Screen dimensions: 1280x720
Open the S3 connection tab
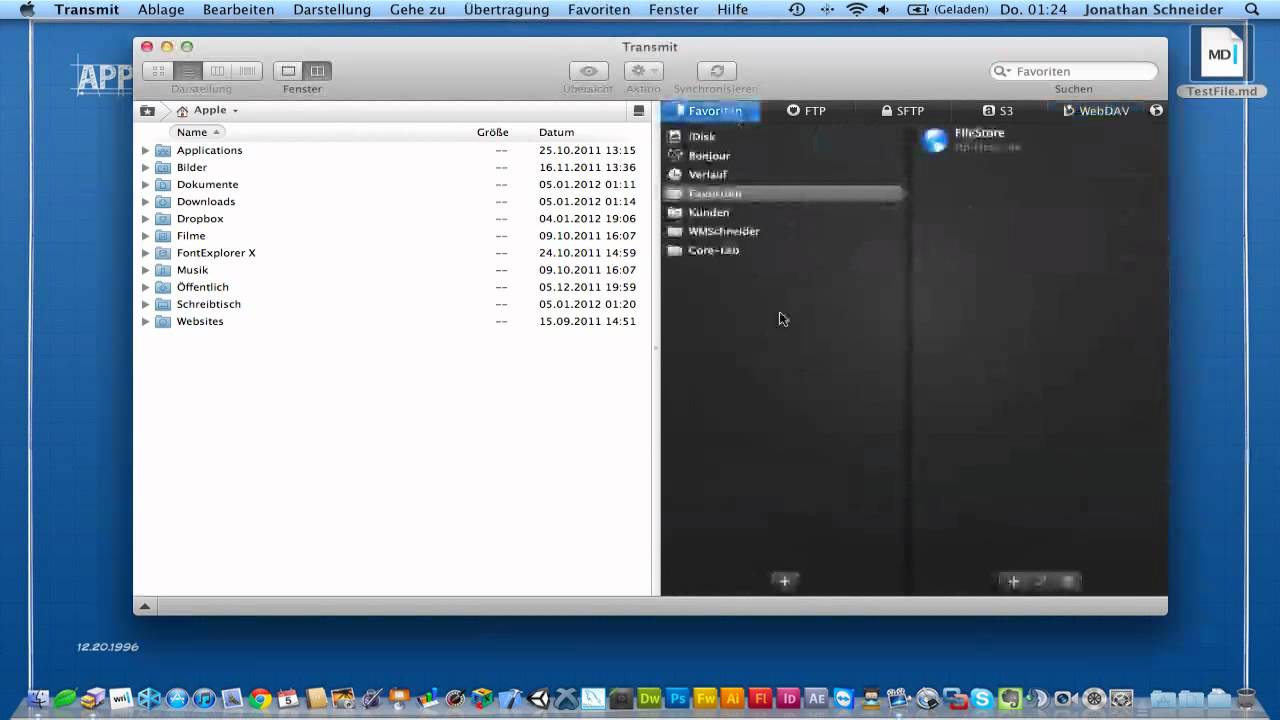(998, 111)
